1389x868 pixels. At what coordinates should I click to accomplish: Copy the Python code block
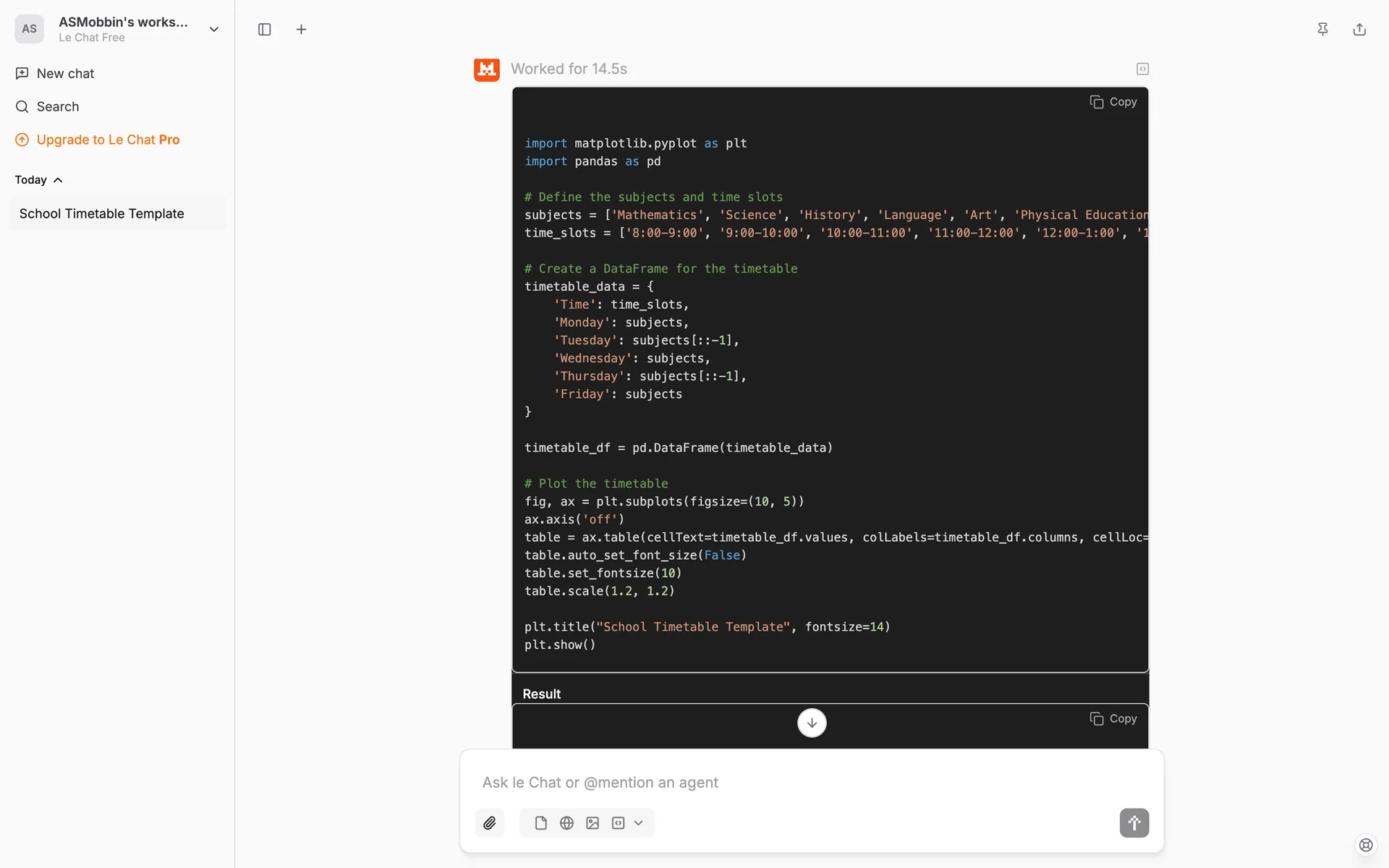(x=1113, y=102)
